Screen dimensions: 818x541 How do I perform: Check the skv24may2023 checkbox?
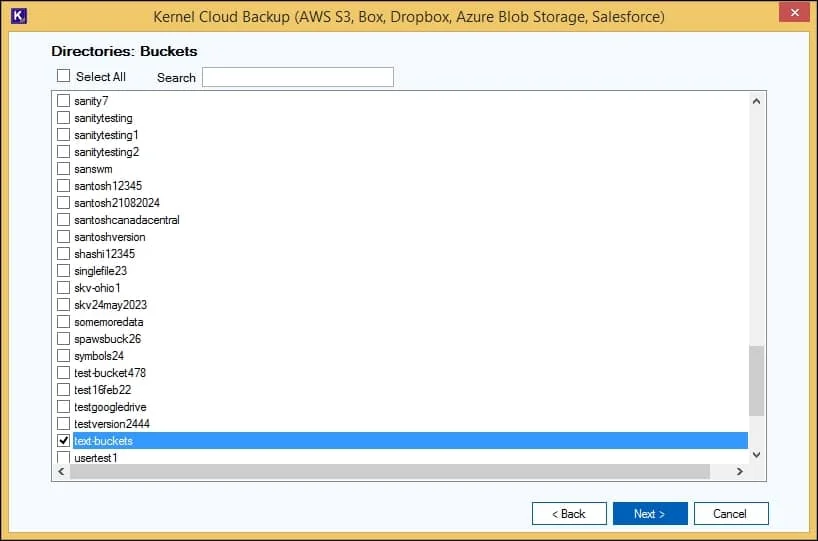64,304
